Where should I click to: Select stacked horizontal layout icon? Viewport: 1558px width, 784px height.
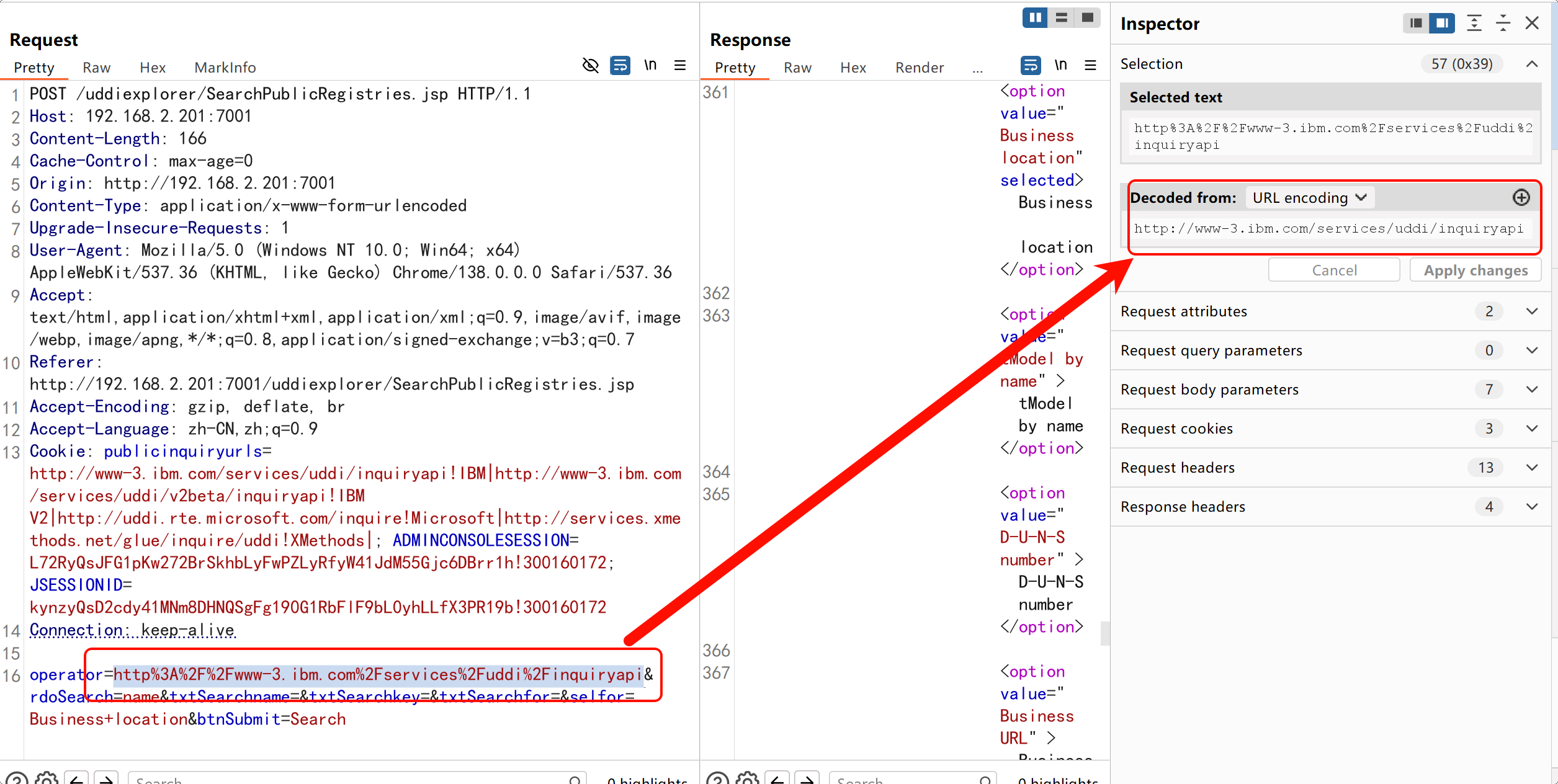[x=1062, y=17]
